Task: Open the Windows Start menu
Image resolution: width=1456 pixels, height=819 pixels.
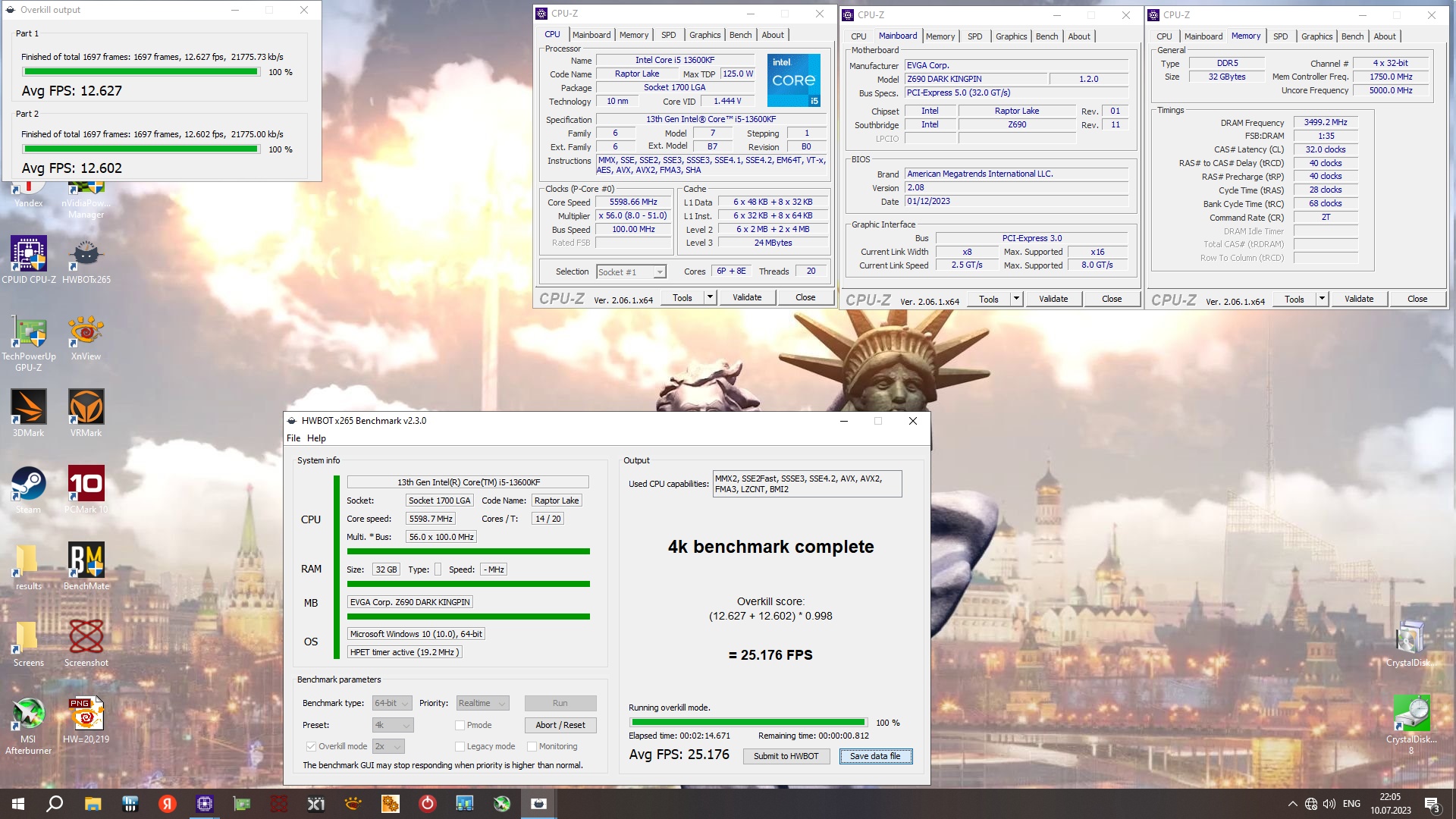Action: point(18,804)
